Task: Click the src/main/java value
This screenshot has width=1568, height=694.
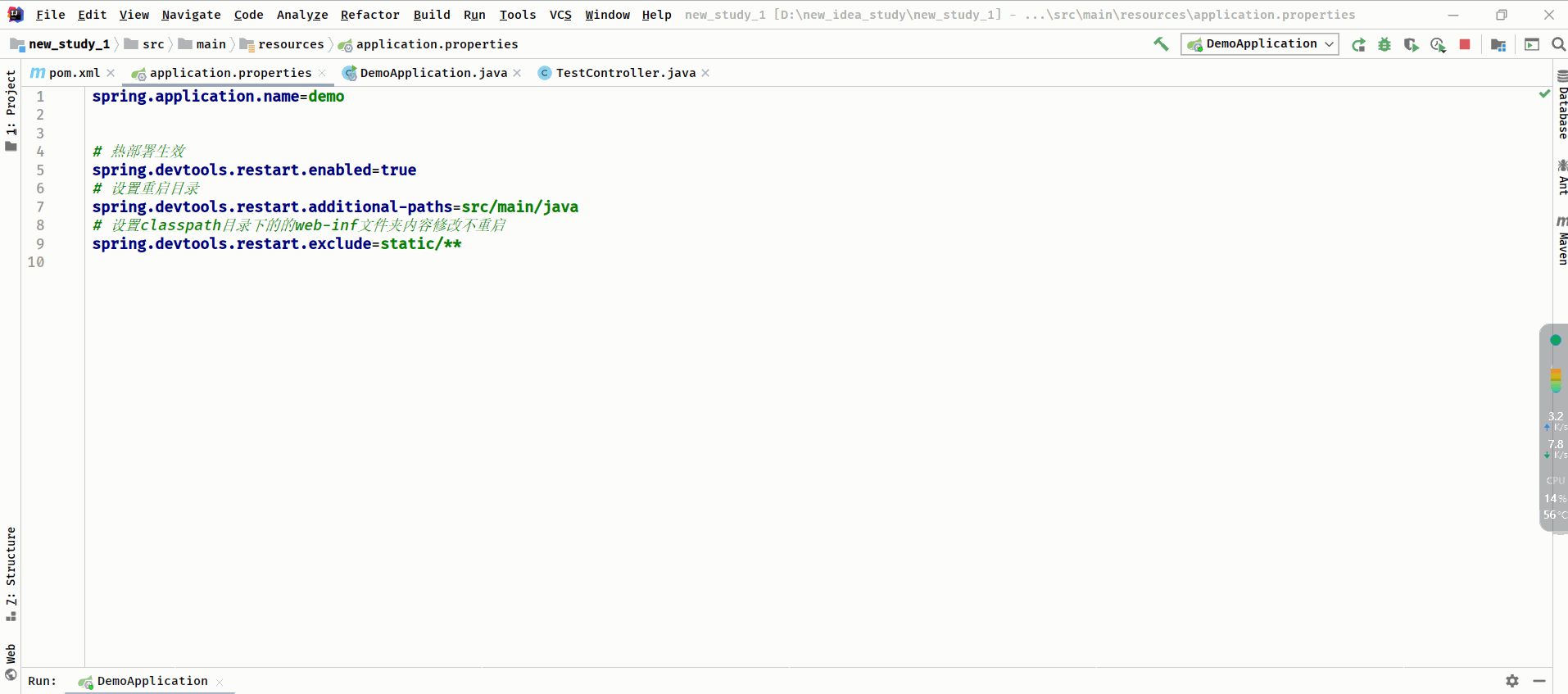Action: point(520,206)
